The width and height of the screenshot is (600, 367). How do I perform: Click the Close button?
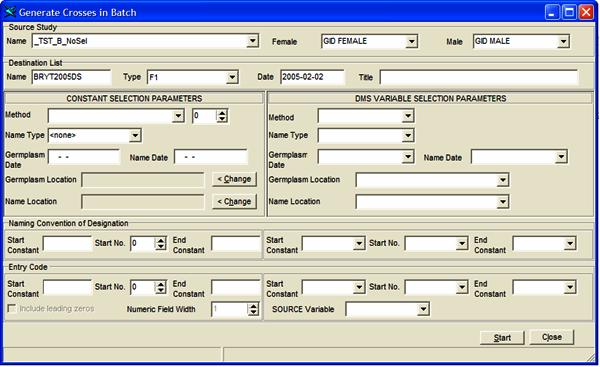click(551, 337)
